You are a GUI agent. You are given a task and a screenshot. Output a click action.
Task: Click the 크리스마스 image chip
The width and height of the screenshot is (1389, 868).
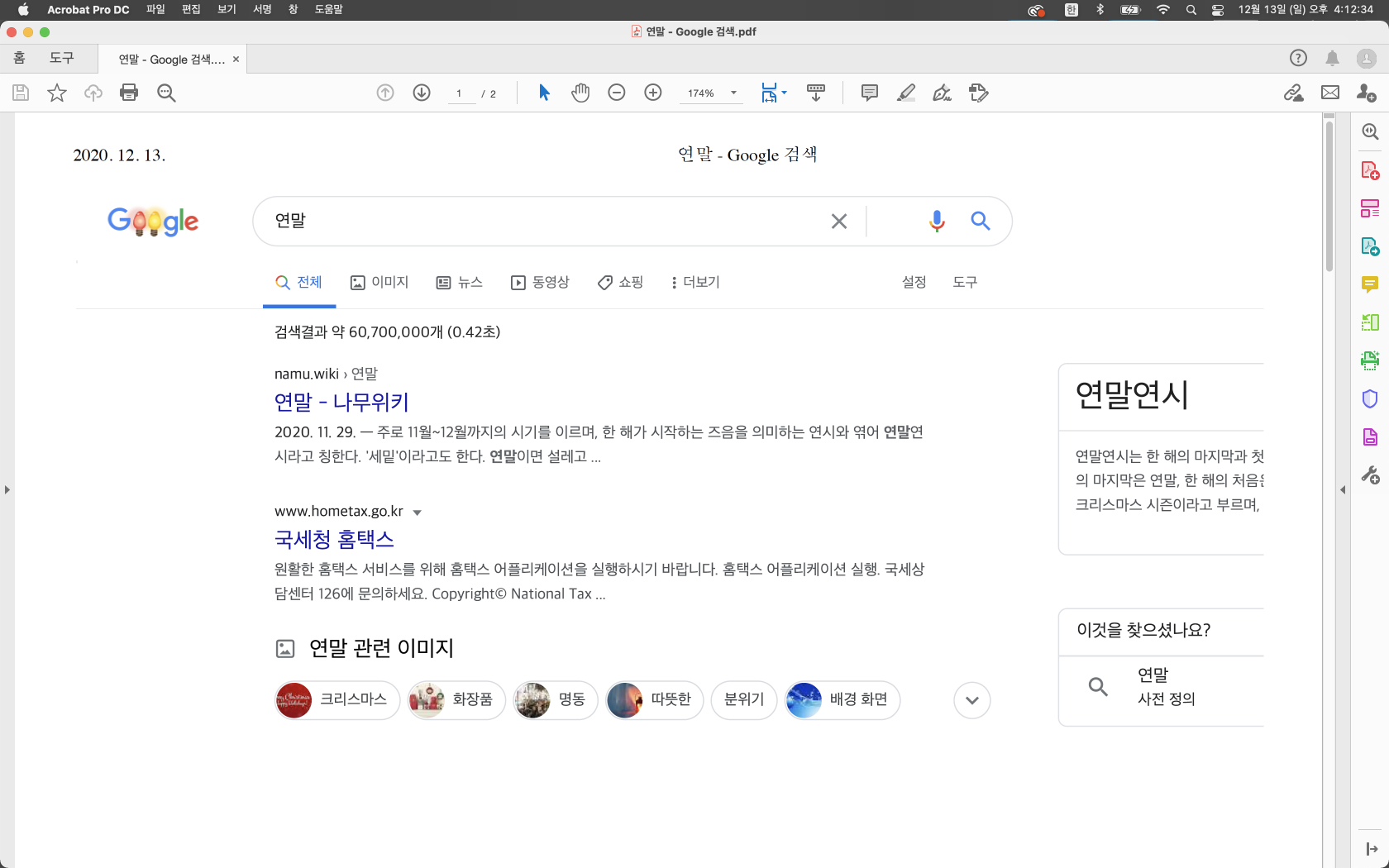(x=337, y=700)
